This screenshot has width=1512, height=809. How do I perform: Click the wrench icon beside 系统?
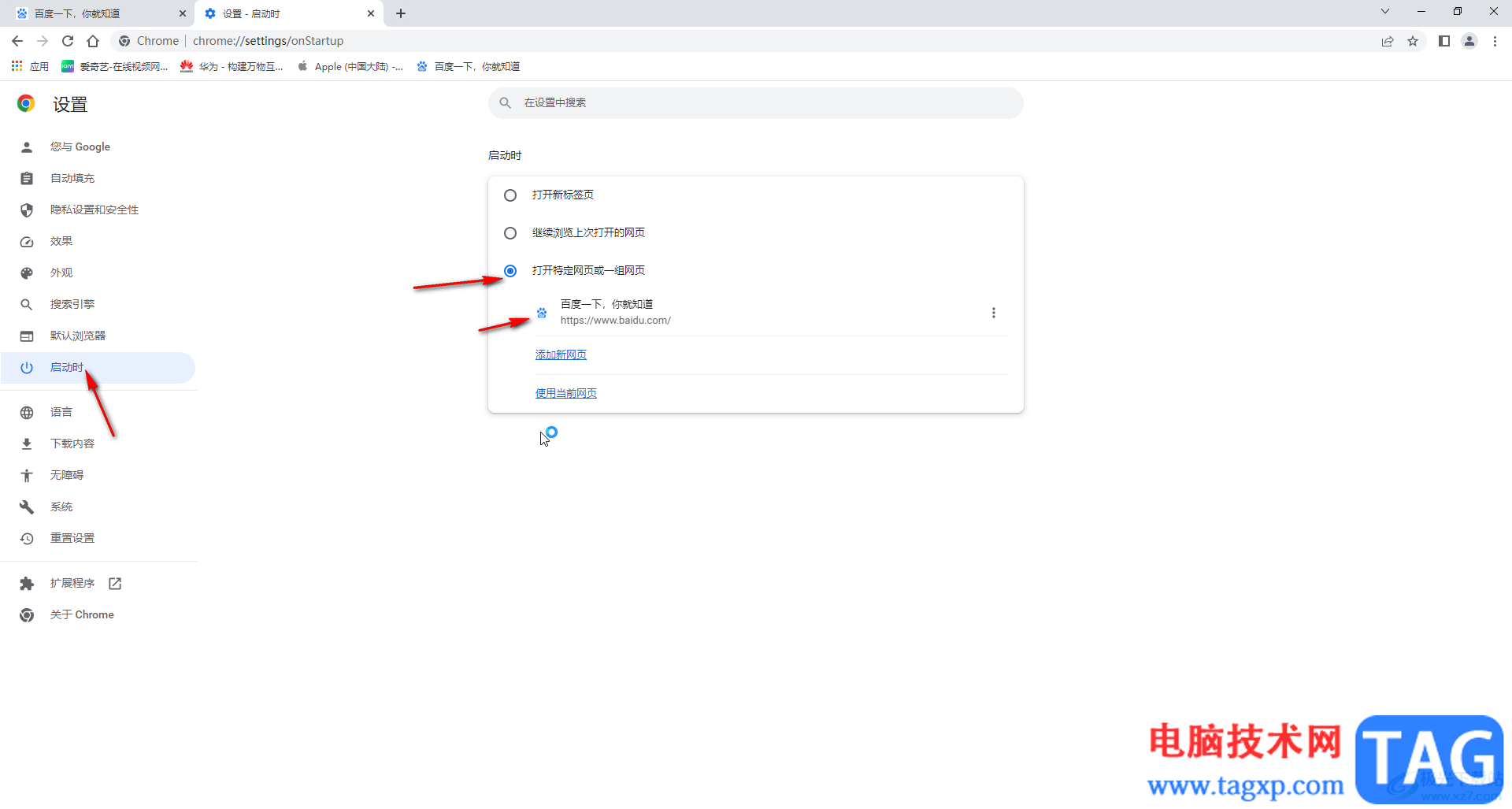click(x=27, y=507)
